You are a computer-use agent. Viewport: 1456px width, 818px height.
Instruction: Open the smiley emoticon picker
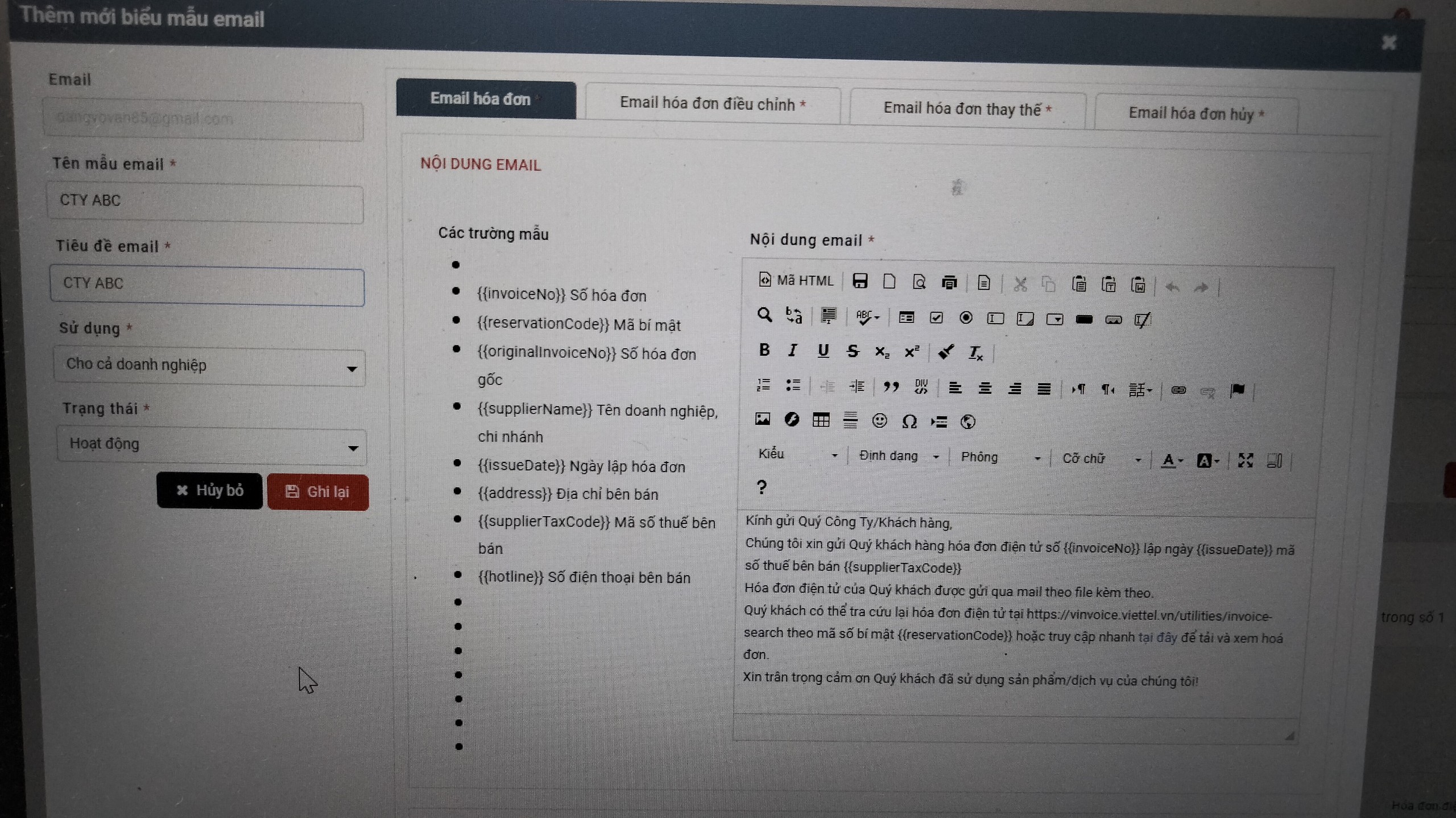click(x=879, y=421)
